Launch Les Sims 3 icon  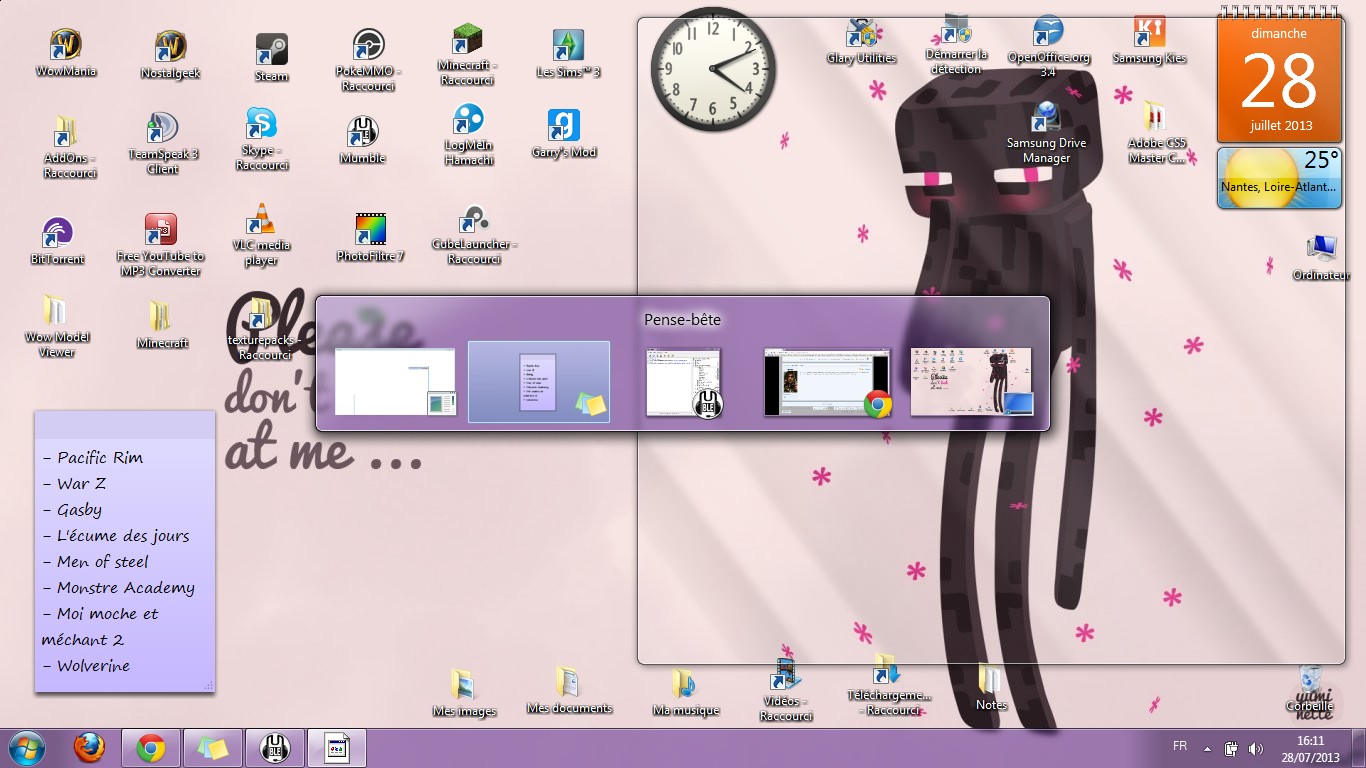tap(568, 46)
